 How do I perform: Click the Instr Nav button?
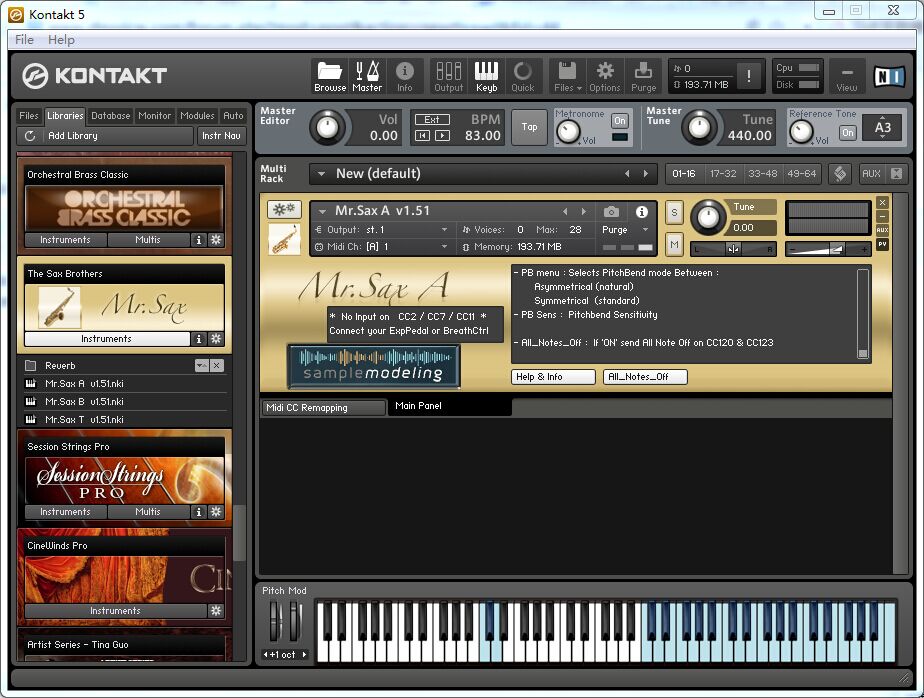tap(221, 136)
